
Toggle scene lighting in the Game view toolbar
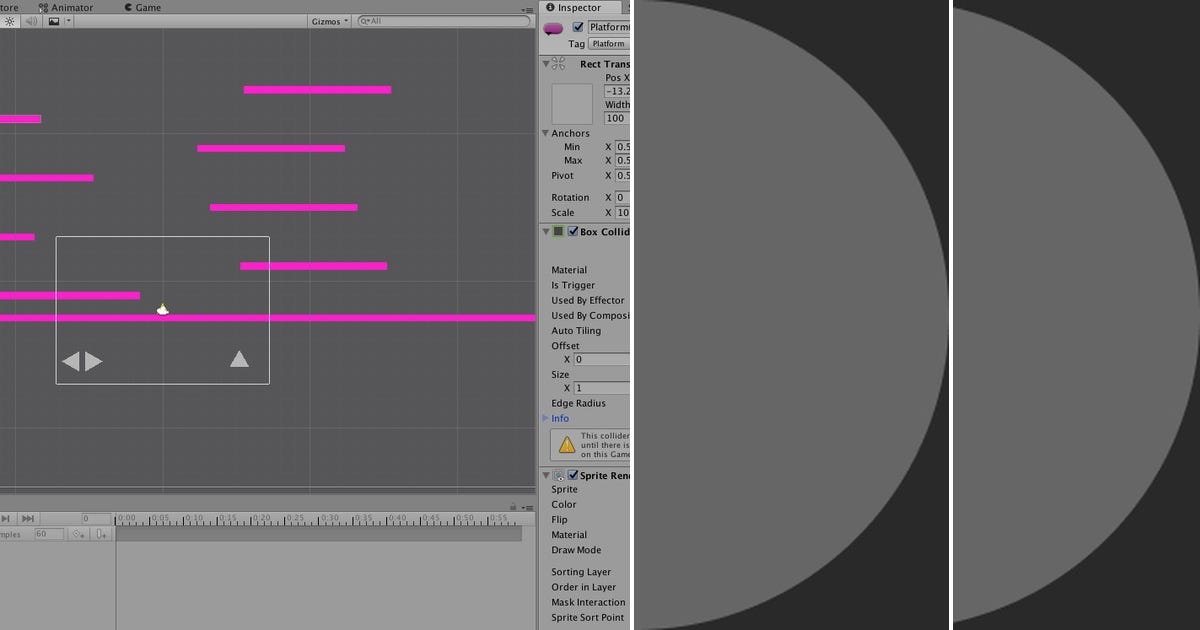point(9,20)
